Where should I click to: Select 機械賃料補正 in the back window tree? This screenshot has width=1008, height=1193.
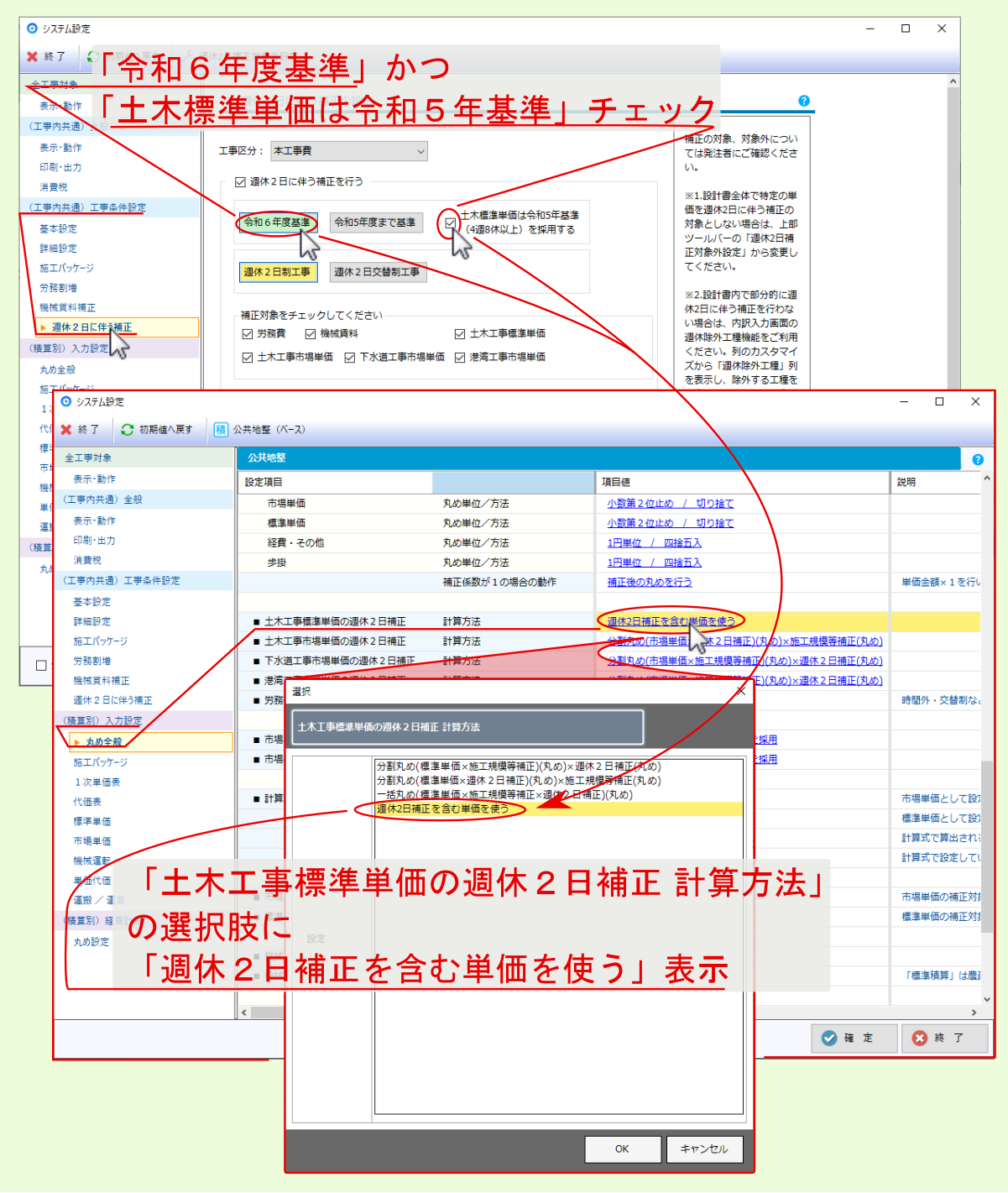[68, 307]
